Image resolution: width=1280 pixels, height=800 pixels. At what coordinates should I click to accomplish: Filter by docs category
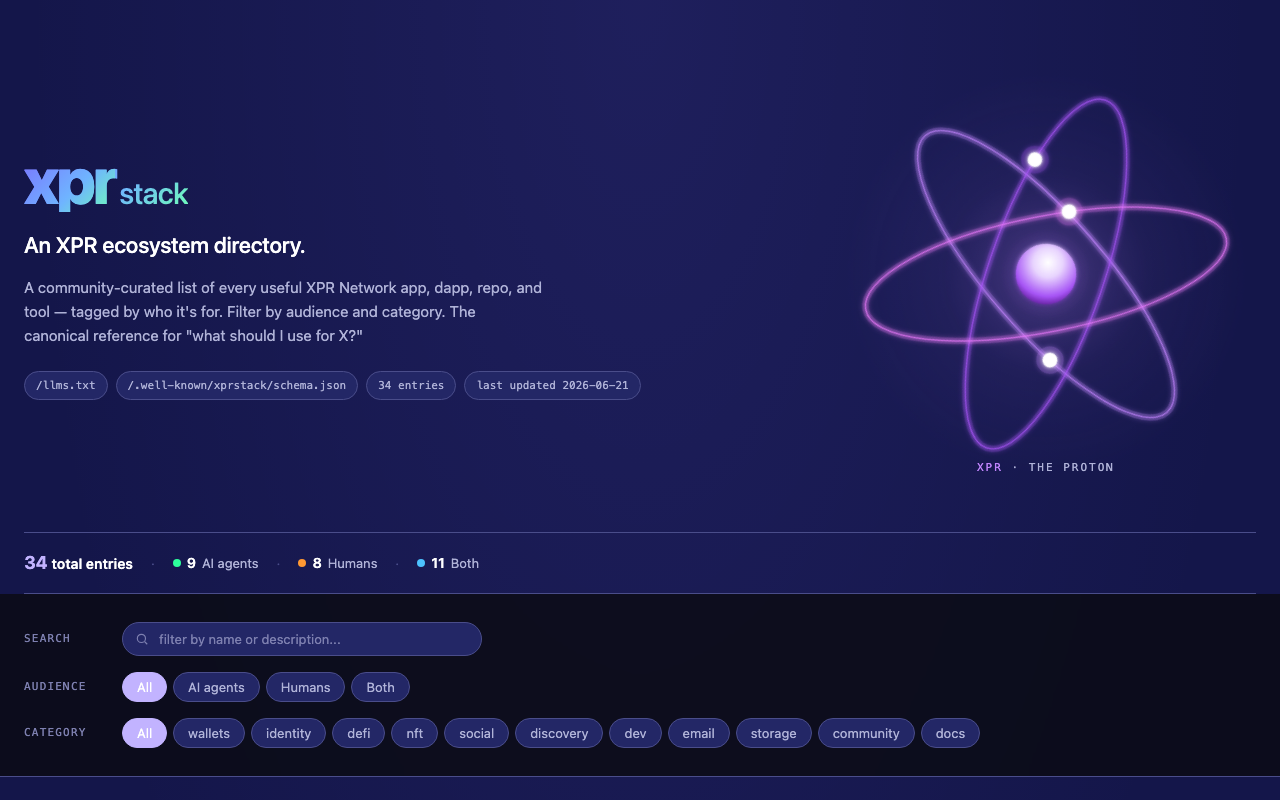pos(950,733)
